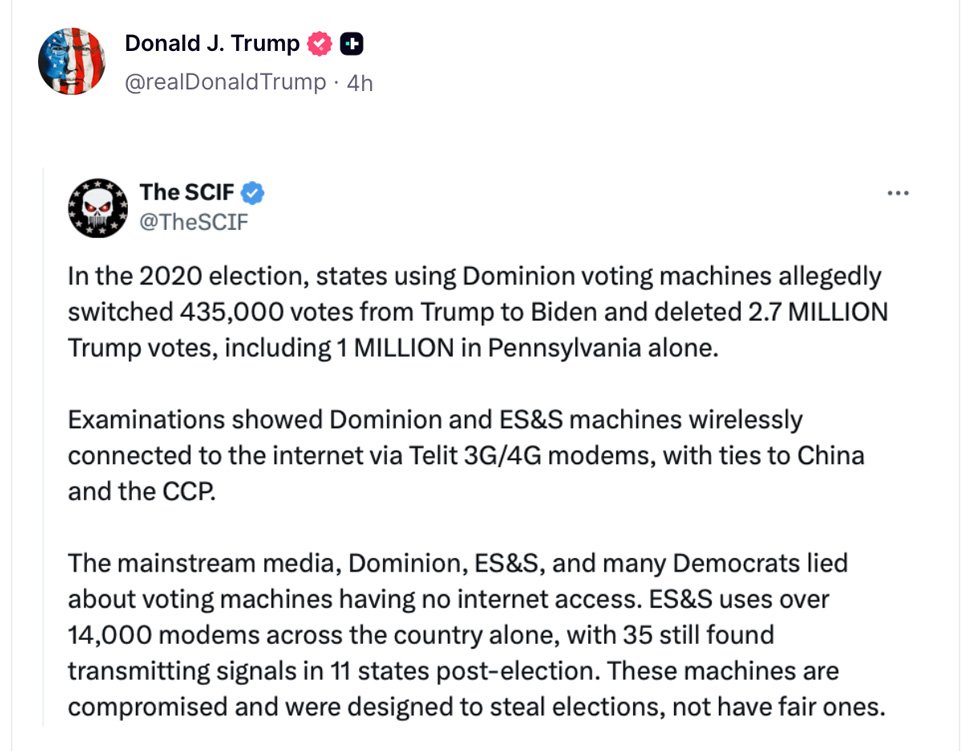980x751 pixels.
Task: Click the paragraph starting 'The mainstream media'
Action: tap(476, 635)
